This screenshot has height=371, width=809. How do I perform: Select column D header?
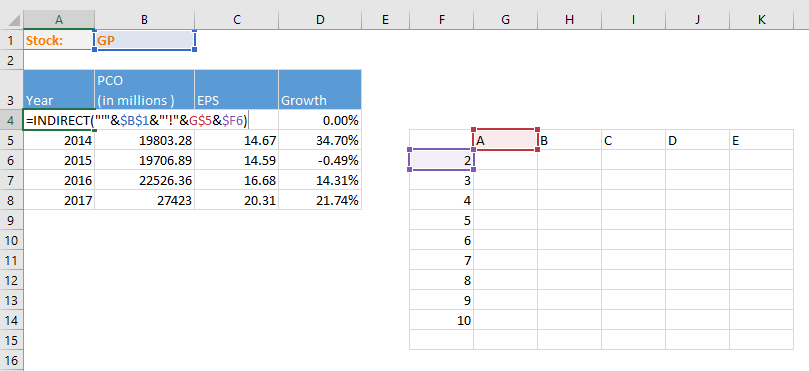(320, 20)
